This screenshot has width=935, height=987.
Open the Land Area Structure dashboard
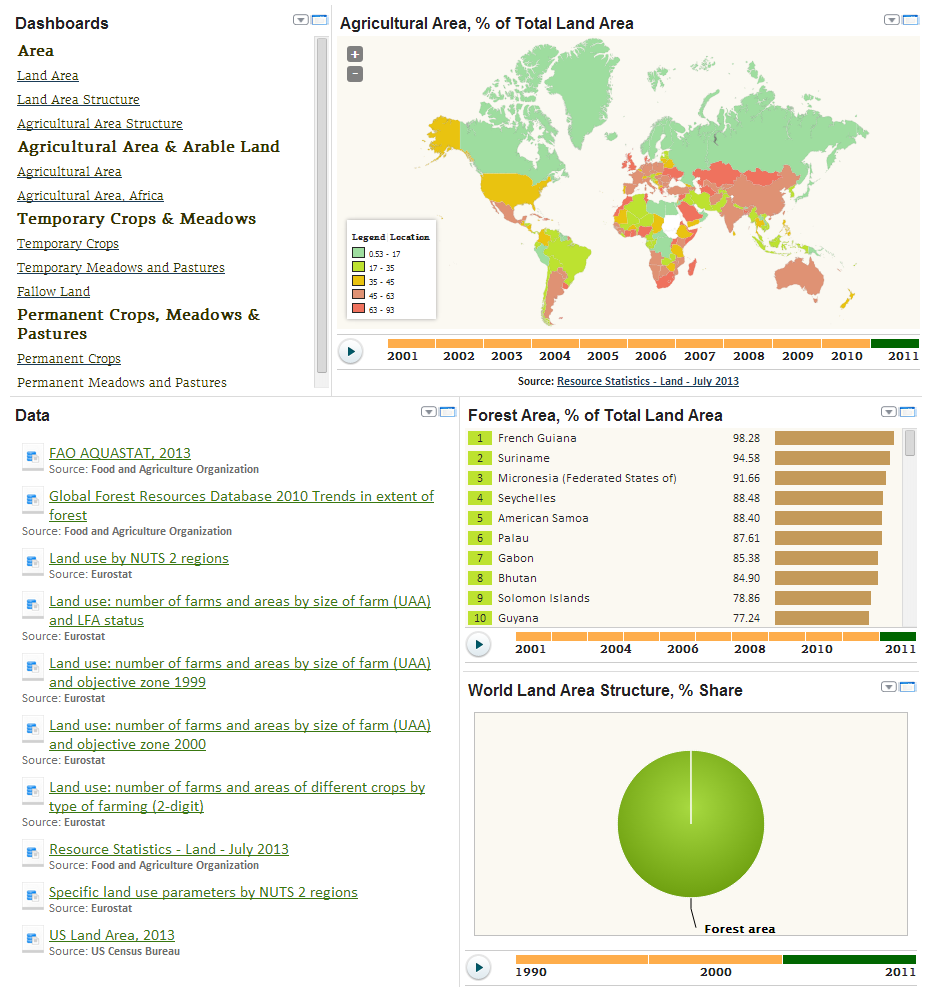point(78,100)
